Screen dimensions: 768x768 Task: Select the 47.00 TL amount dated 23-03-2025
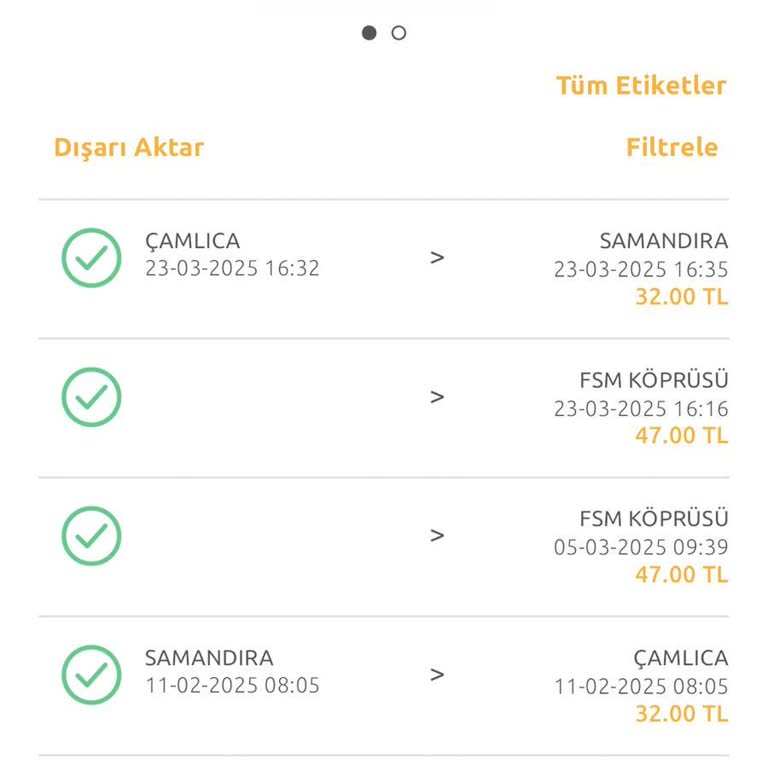coord(681,436)
